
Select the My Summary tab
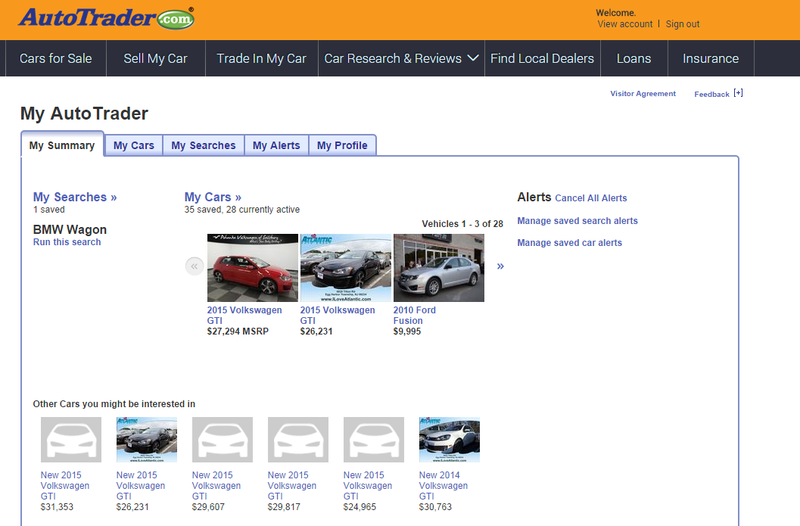(62, 145)
